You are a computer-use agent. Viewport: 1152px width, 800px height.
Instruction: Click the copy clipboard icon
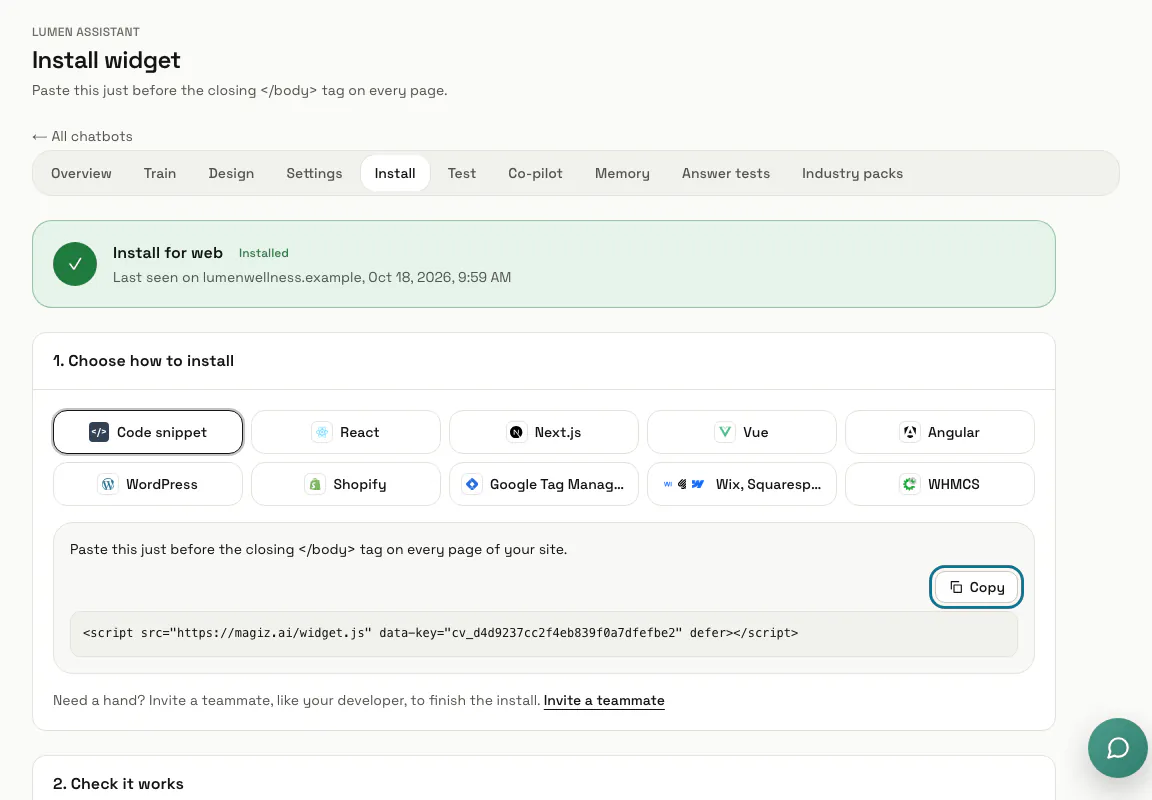(x=956, y=587)
